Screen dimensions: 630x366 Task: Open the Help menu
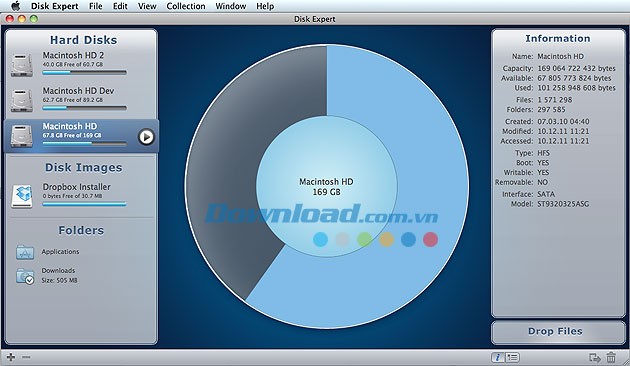click(x=265, y=6)
